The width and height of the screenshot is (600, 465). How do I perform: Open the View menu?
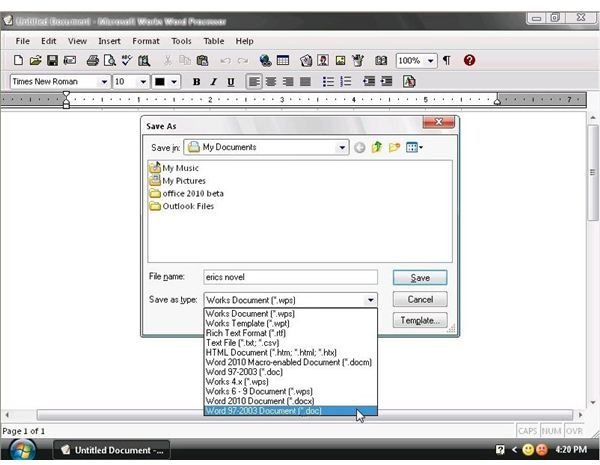(x=77, y=41)
